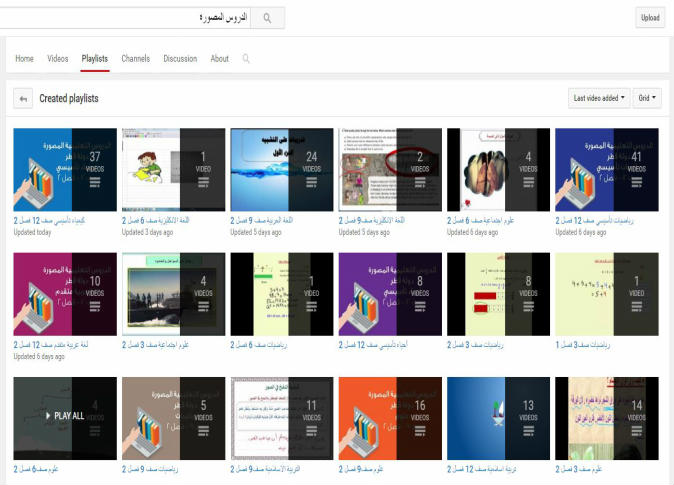
Task: Click the Upload button
Action: (x=649, y=18)
